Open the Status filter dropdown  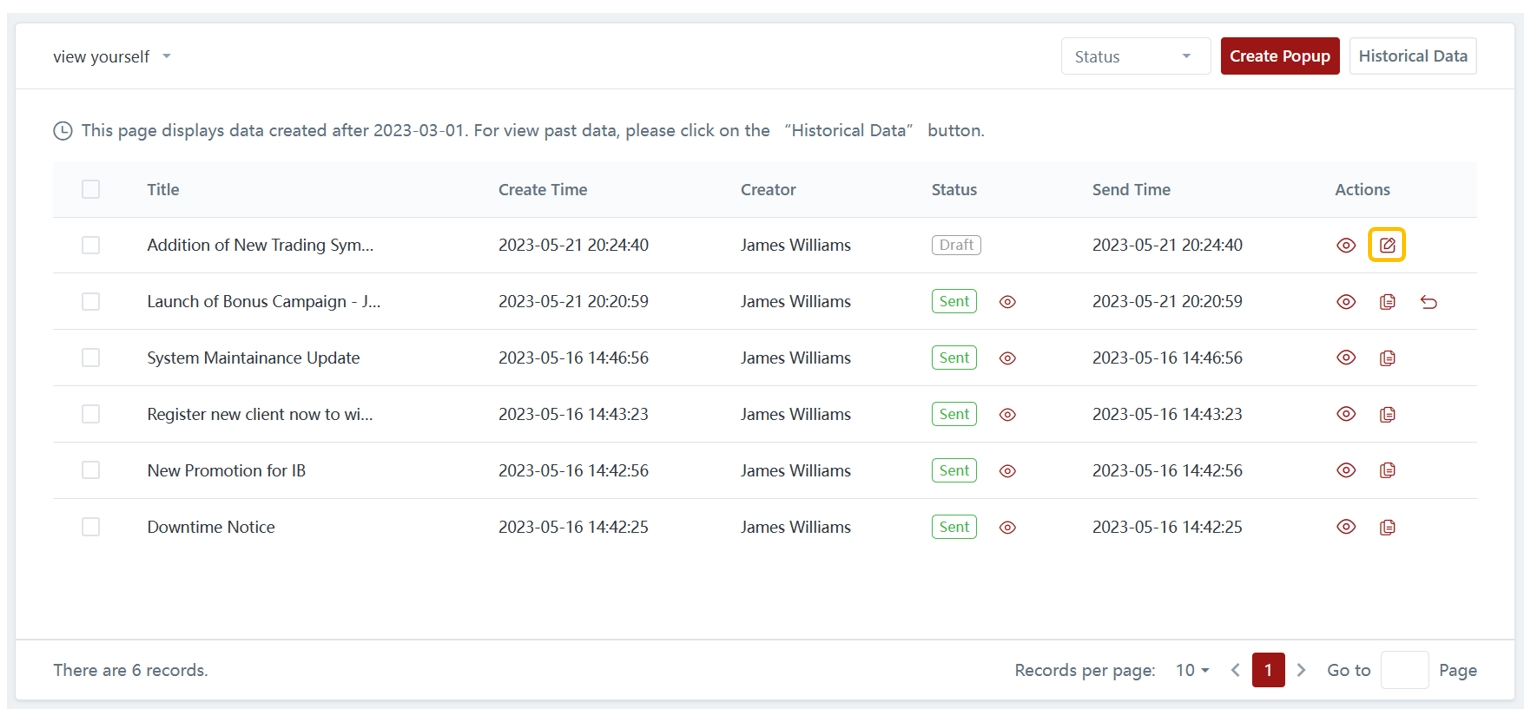click(1135, 57)
